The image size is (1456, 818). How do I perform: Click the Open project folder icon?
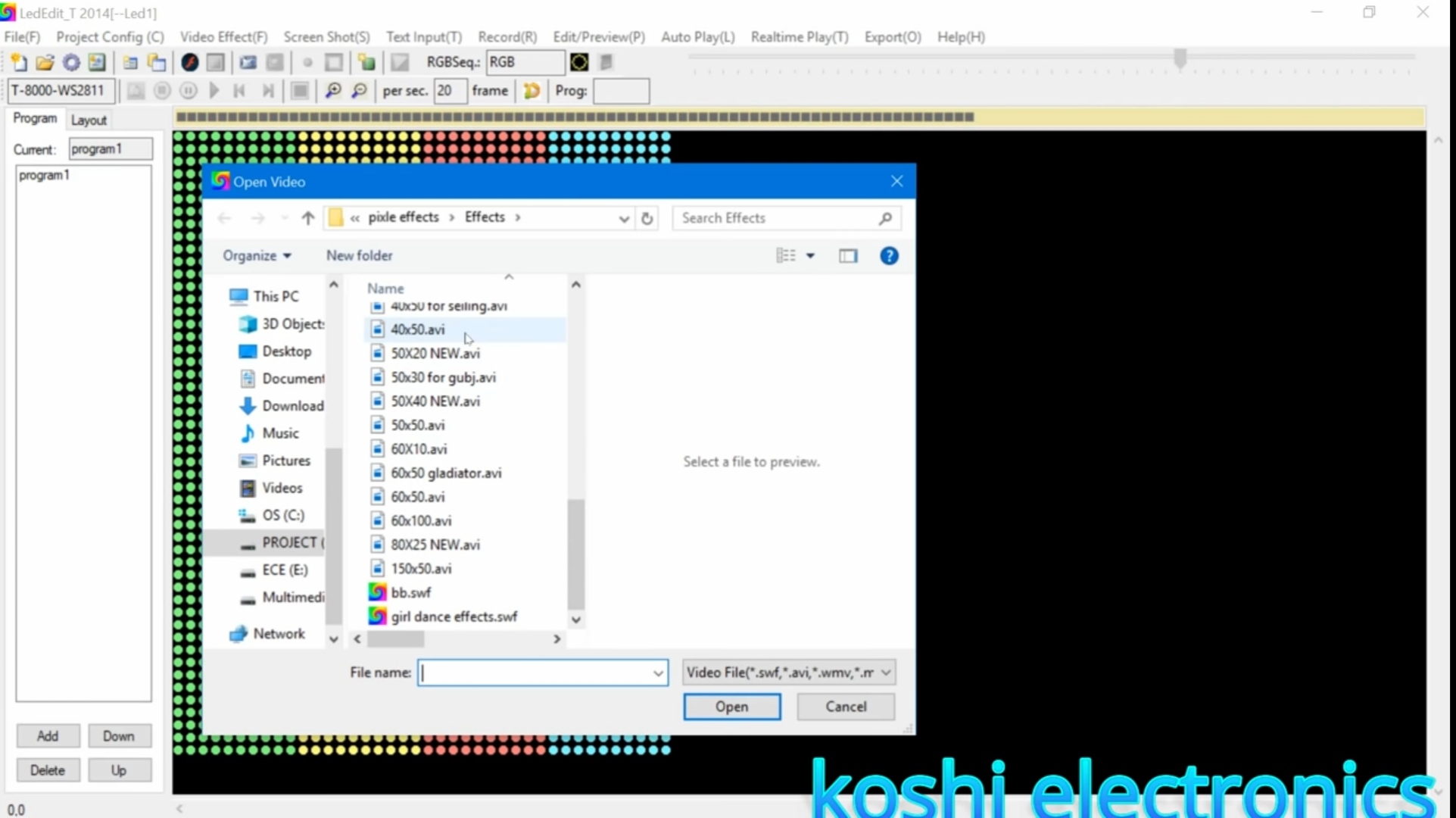click(45, 63)
